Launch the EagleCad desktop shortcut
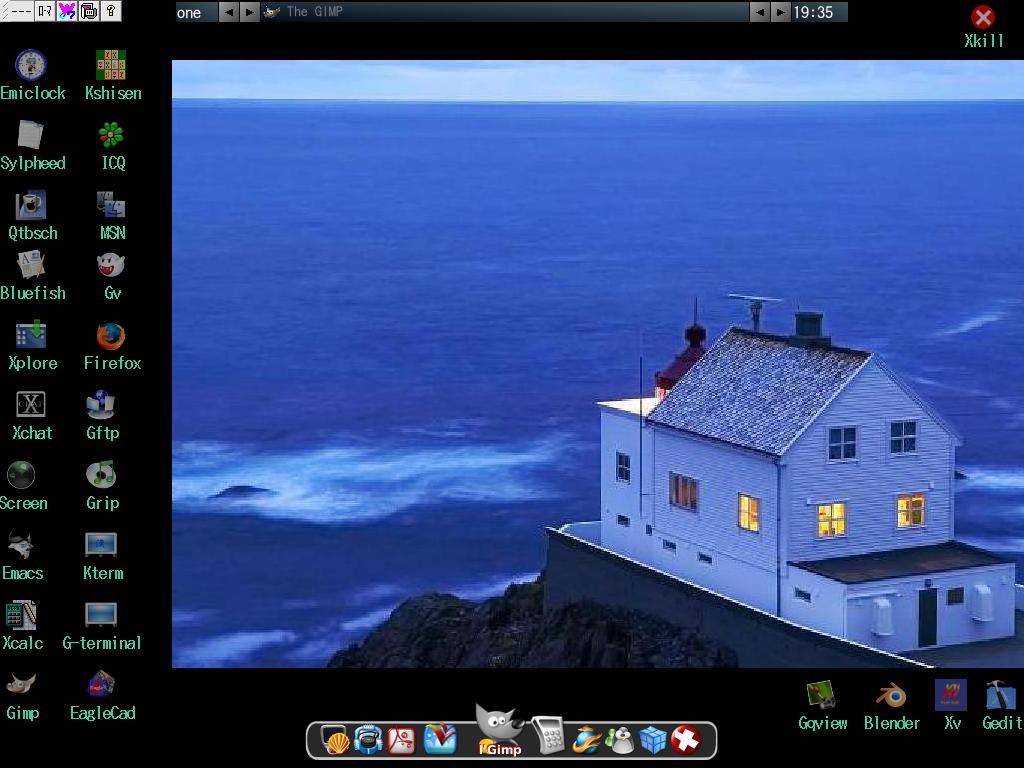This screenshot has height=768, width=1024. coord(101,685)
